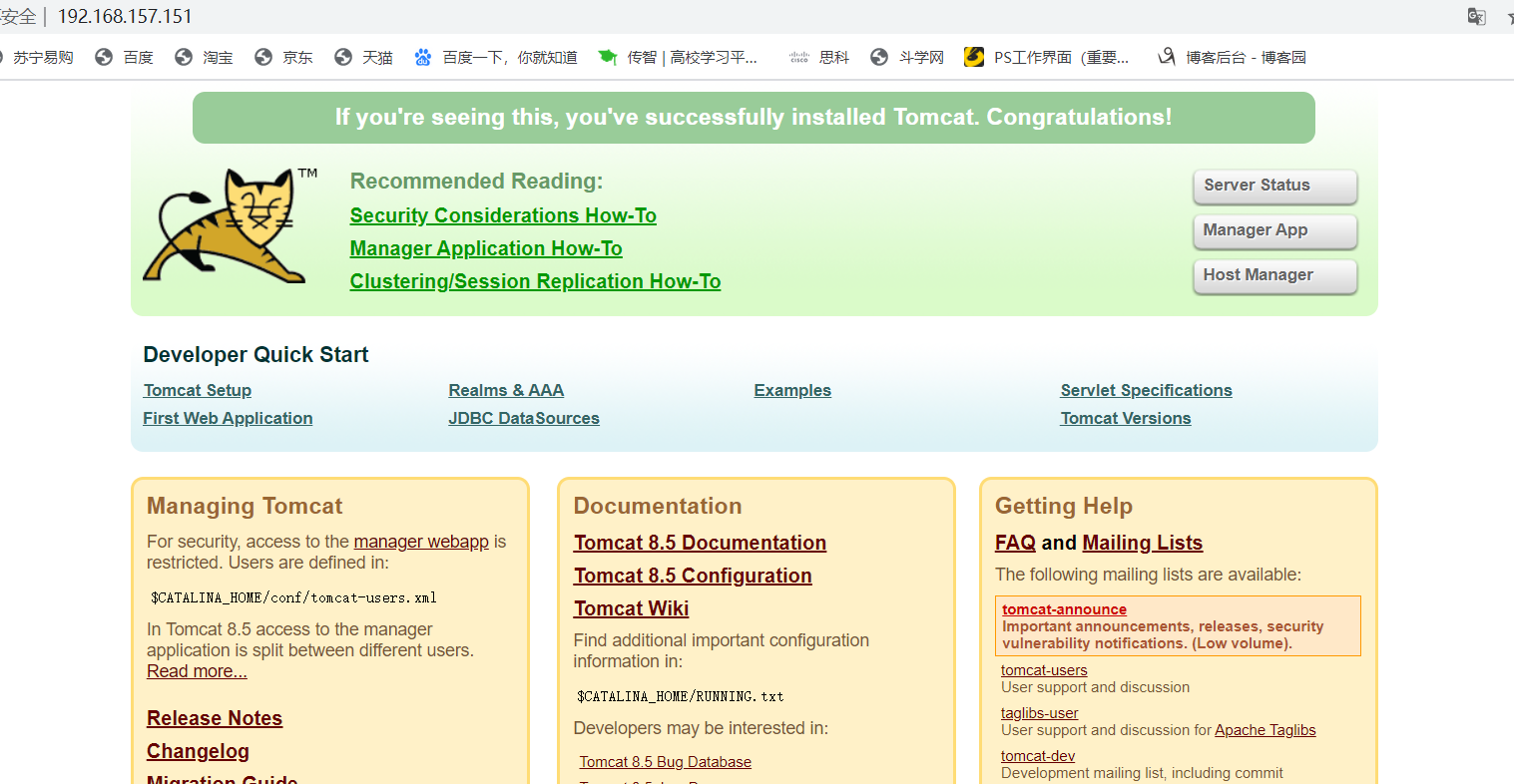Click the 传智 green graduation cap bookmark icon
Viewport: 1514px width, 784px height.
pos(607,58)
